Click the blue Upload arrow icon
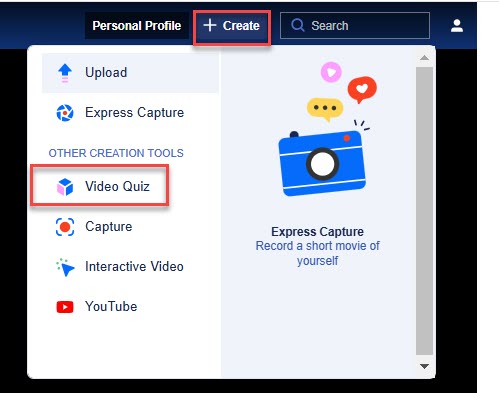This screenshot has height=393, width=499. point(65,73)
